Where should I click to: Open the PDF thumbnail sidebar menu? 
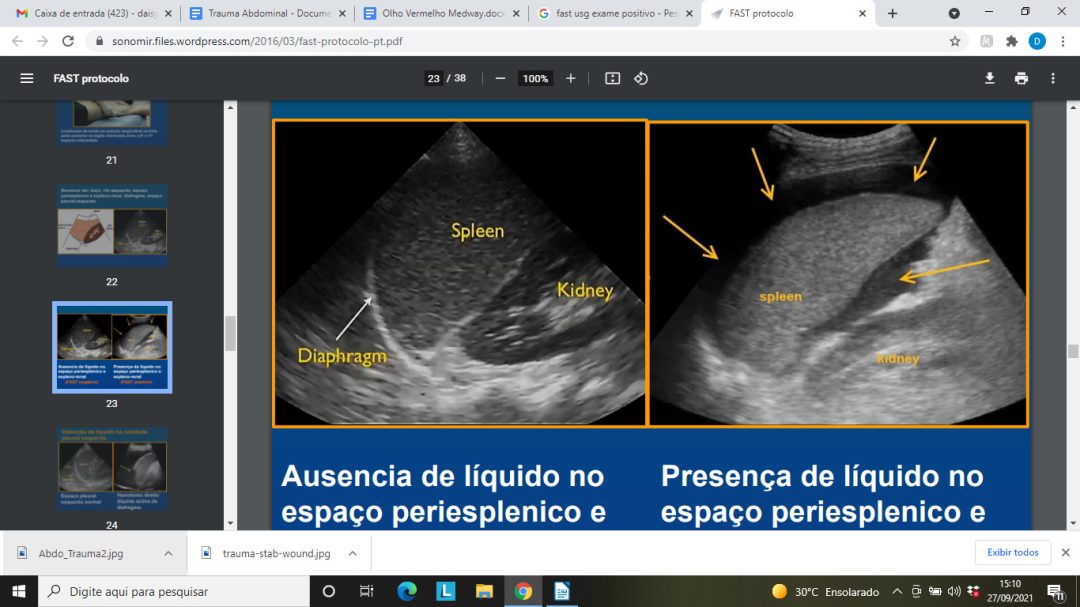(x=27, y=78)
